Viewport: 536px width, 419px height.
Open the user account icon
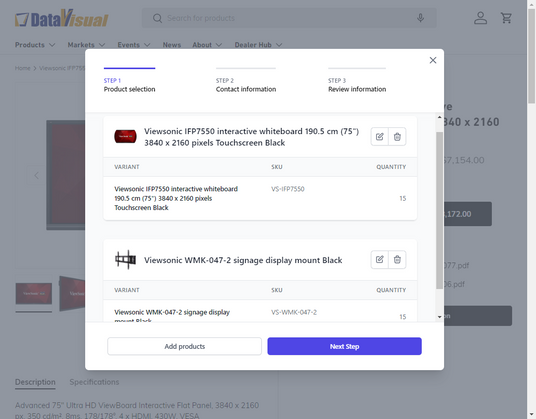(x=480, y=18)
